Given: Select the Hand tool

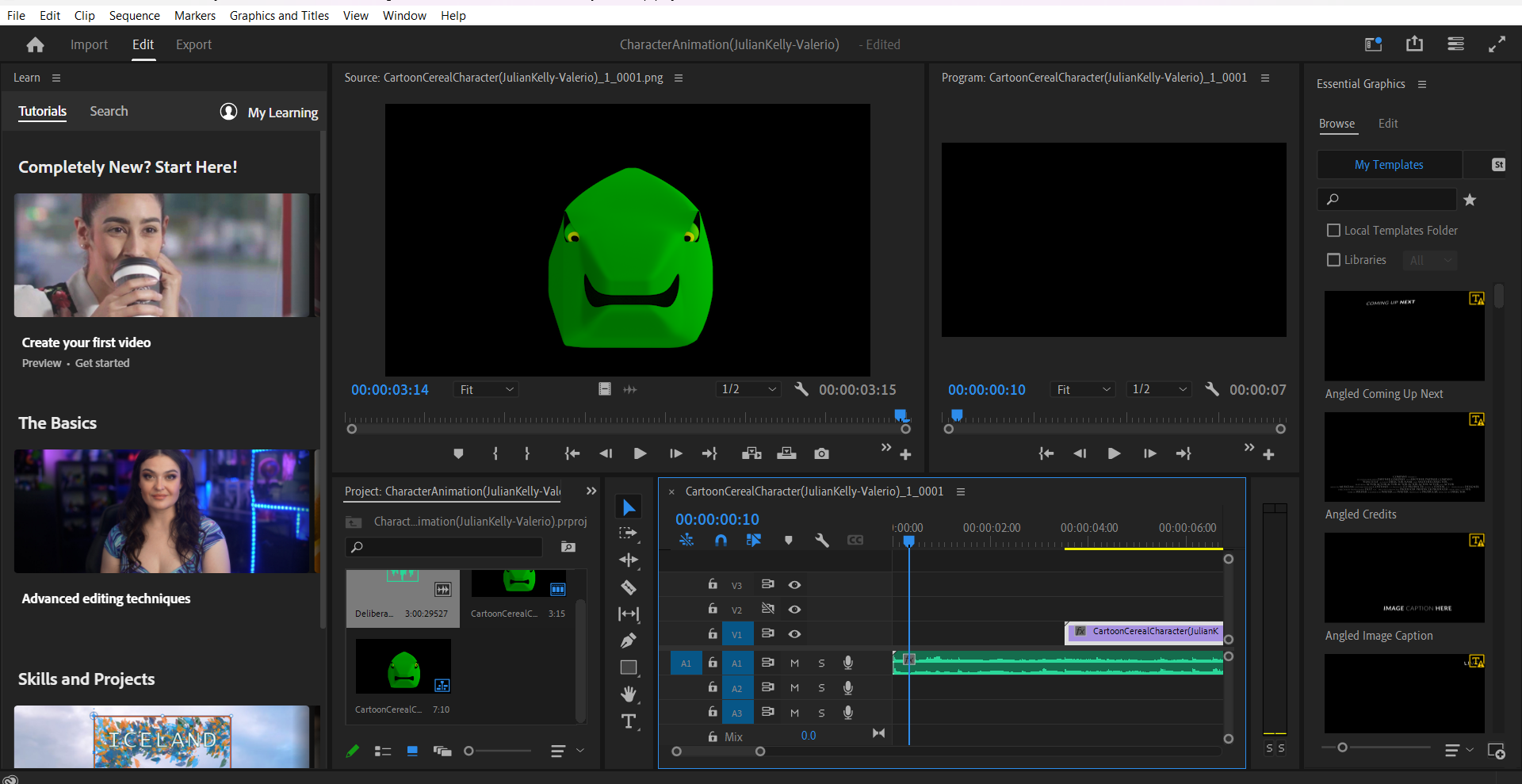Looking at the screenshot, I should click(629, 694).
